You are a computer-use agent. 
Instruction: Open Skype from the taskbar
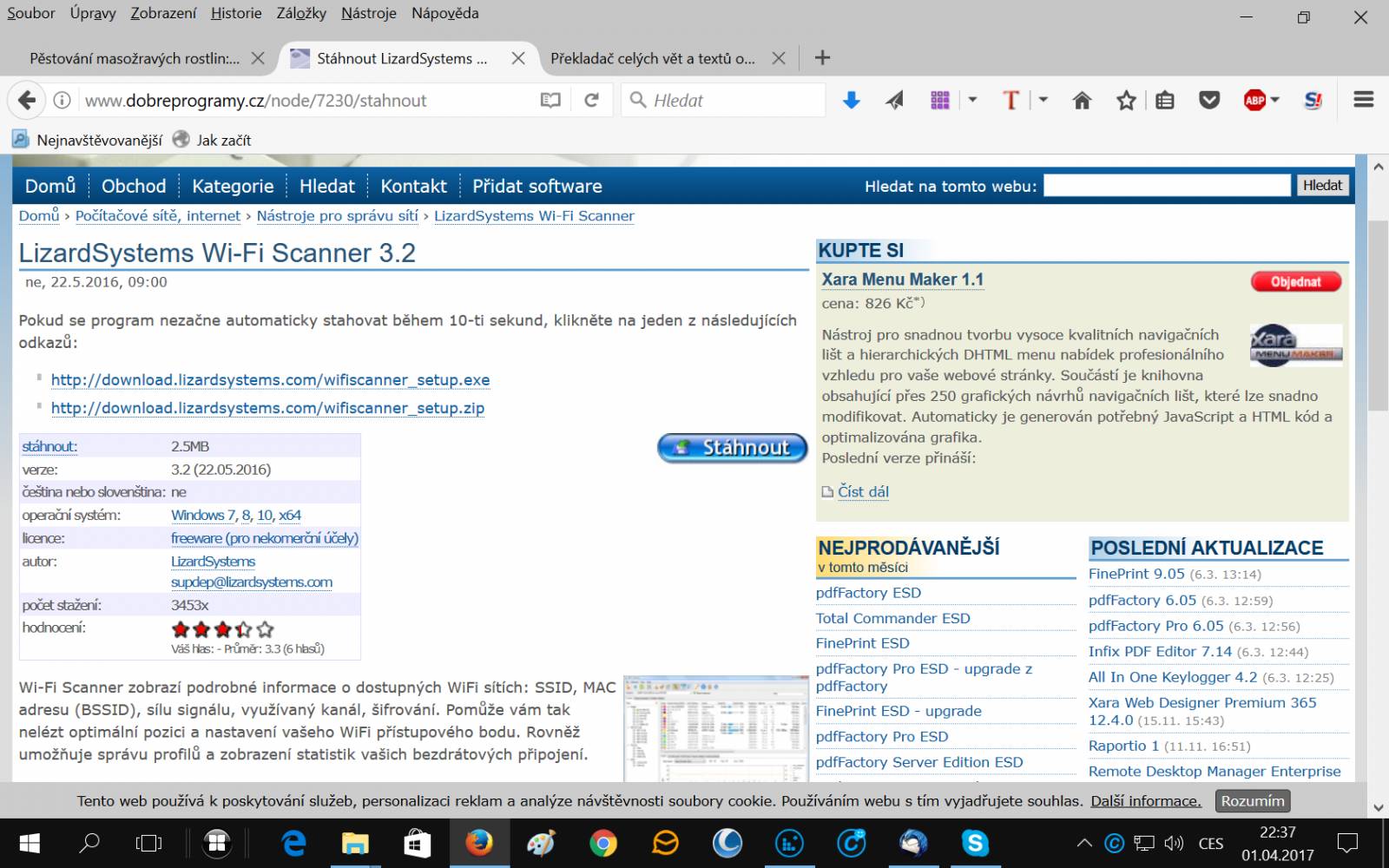[x=975, y=843]
